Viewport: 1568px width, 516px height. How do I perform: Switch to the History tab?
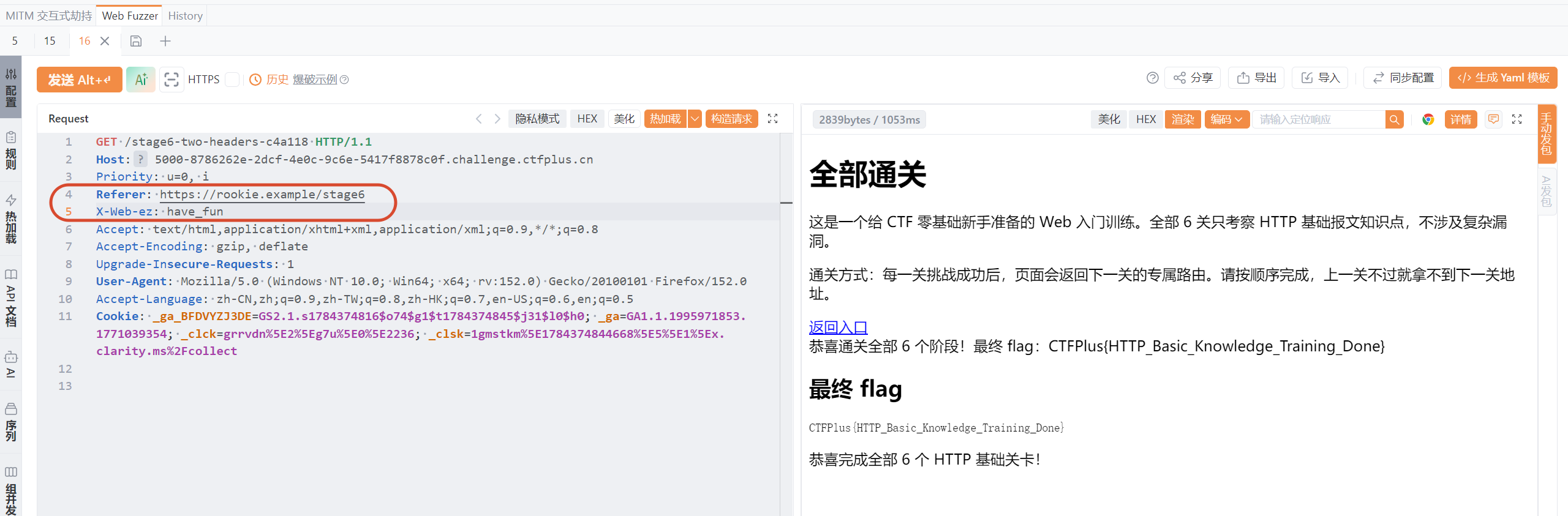[185, 16]
